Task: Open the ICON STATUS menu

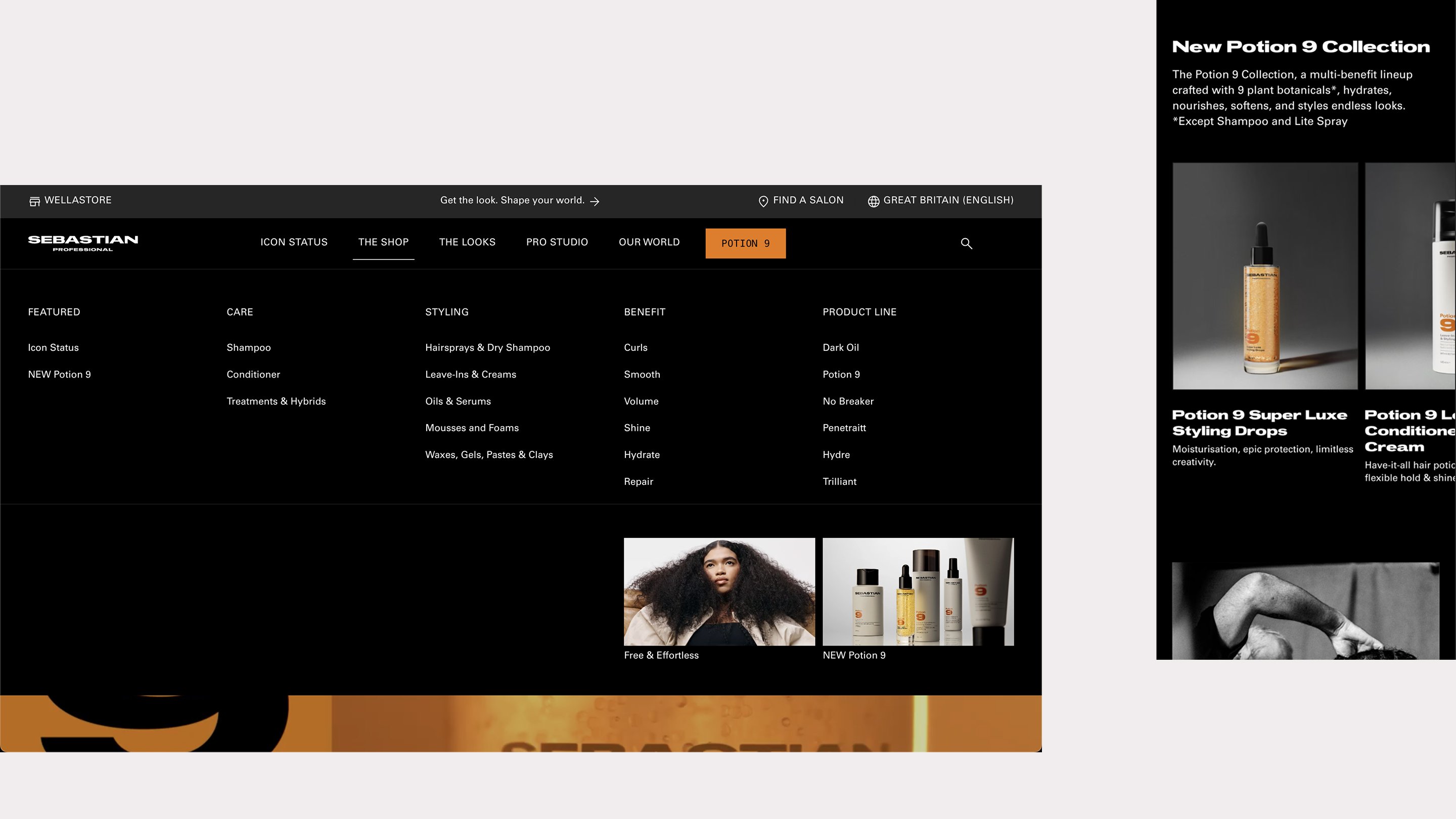Action: [294, 243]
